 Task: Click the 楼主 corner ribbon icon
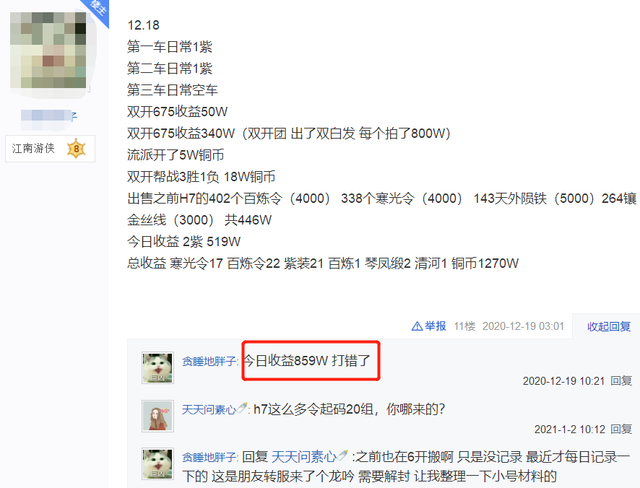point(97,10)
